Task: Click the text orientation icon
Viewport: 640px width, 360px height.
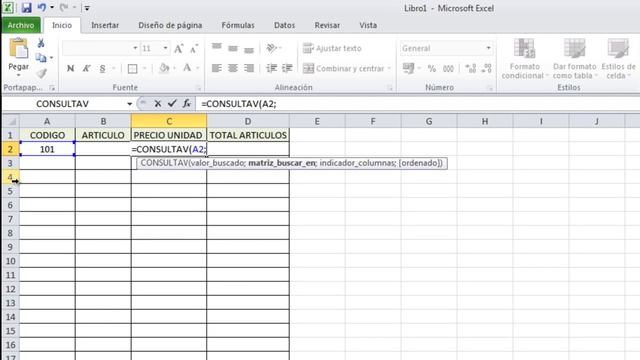Action: [272, 48]
